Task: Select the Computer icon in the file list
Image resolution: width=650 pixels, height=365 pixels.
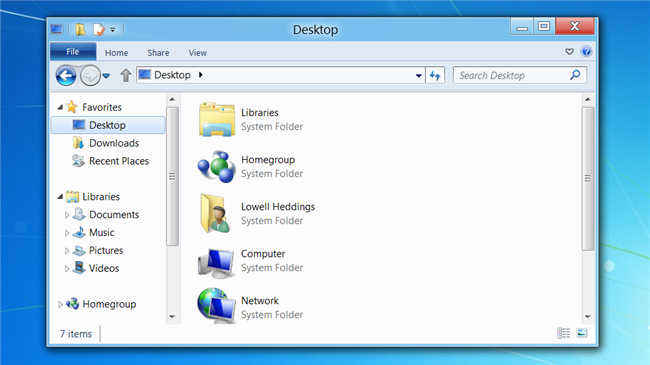Action: click(x=216, y=263)
